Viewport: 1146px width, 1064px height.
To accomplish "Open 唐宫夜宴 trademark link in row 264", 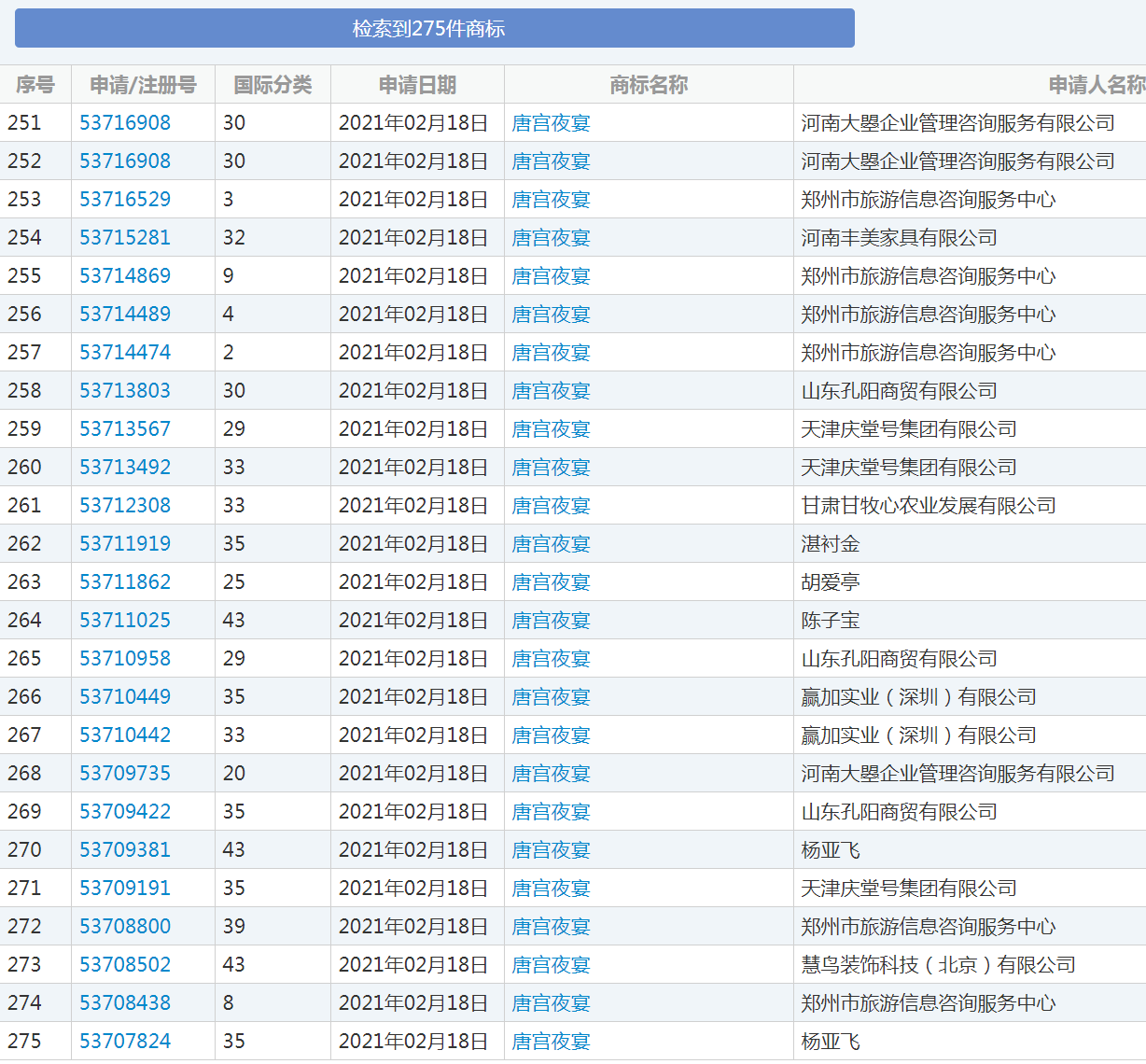I will point(552,620).
